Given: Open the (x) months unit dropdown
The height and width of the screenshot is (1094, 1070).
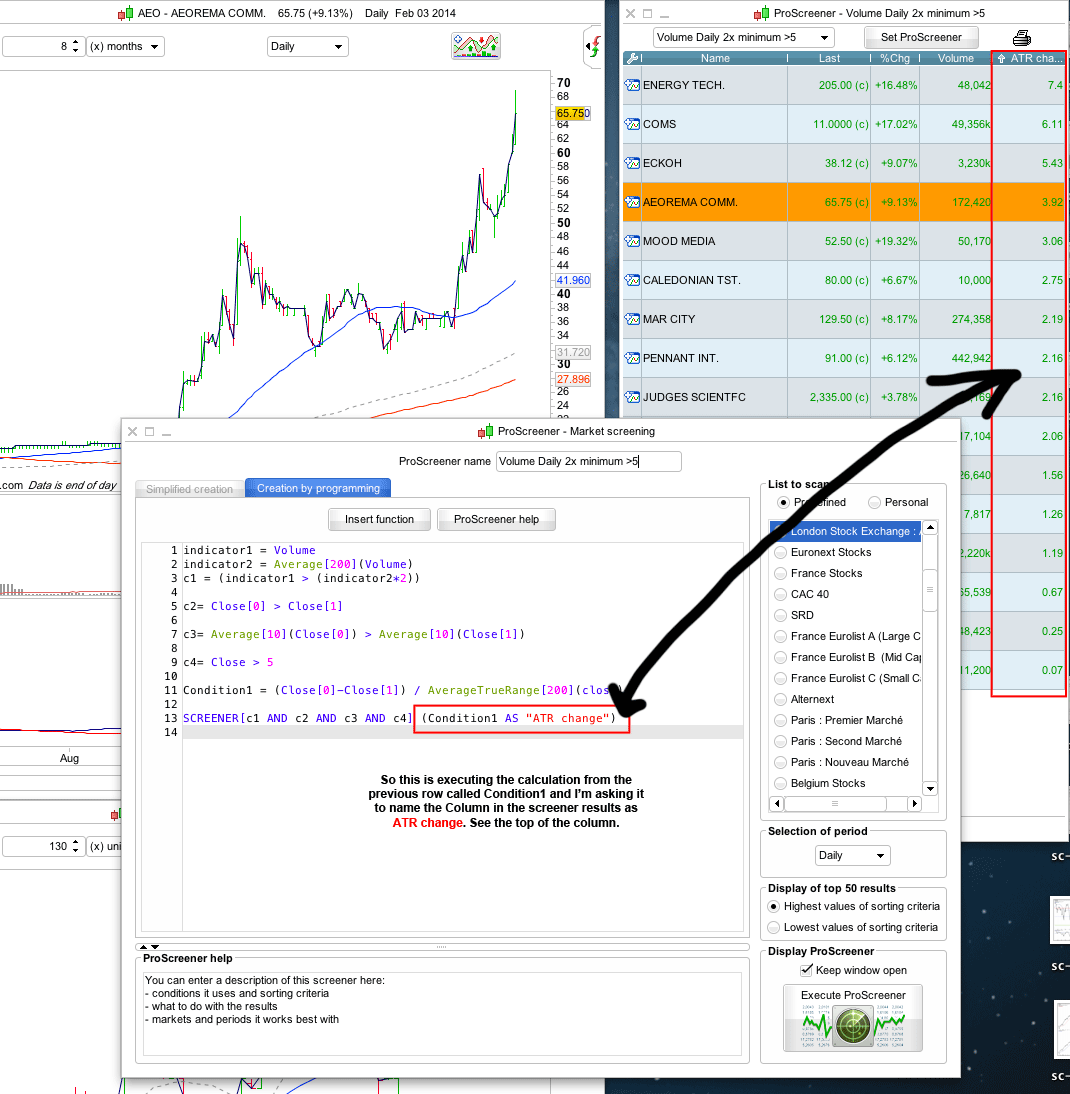Looking at the screenshot, I should 126,47.
